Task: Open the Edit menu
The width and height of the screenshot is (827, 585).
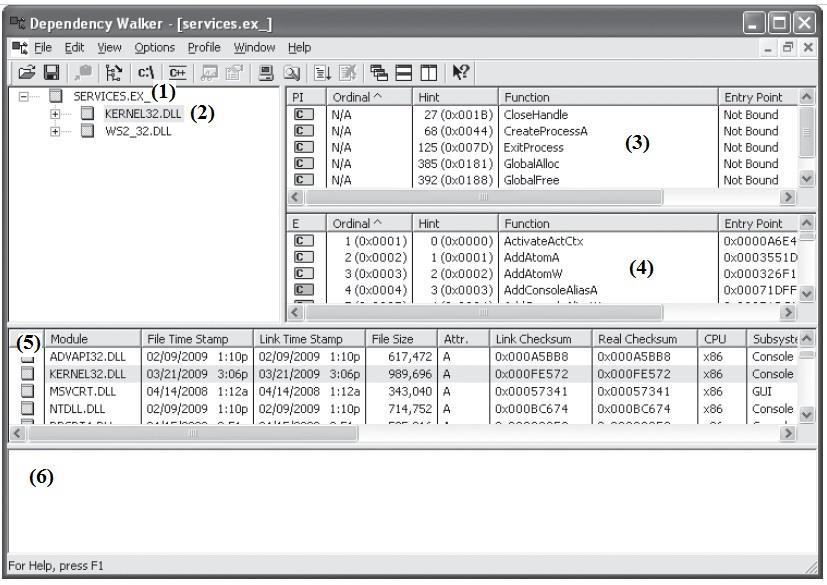Action: (x=74, y=48)
